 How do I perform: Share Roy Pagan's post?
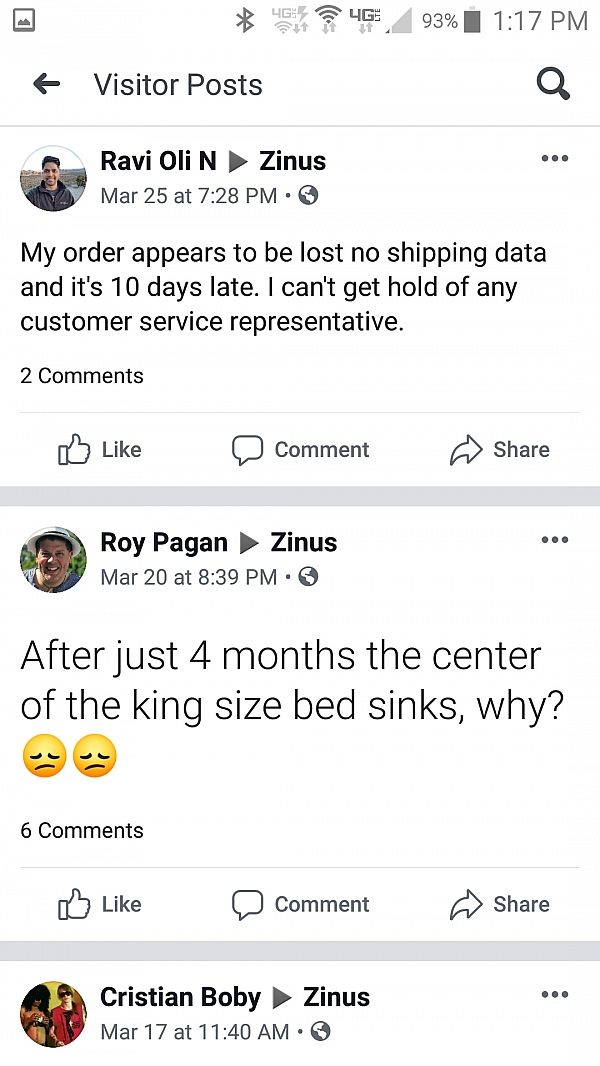(x=499, y=904)
